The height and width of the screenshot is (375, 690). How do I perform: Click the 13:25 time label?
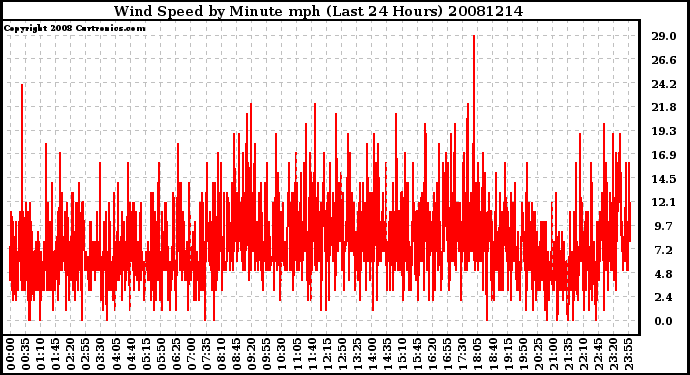[357, 354]
